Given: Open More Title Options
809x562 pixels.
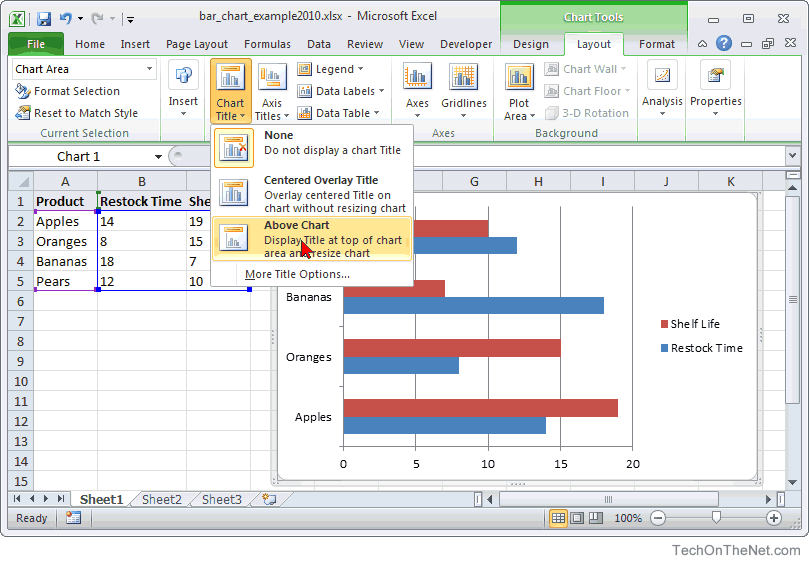Looking at the screenshot, I should coord(297,274).
